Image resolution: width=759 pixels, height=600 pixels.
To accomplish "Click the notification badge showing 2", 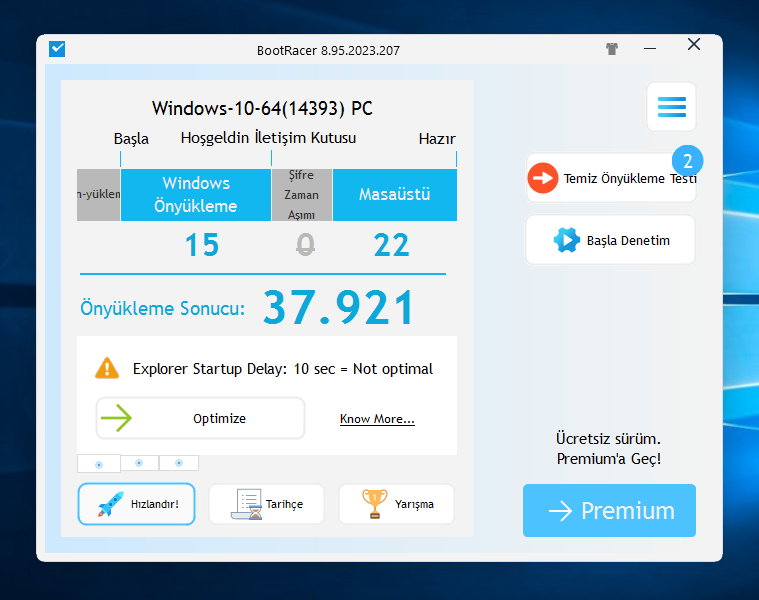I will click(x=687, y=161).
